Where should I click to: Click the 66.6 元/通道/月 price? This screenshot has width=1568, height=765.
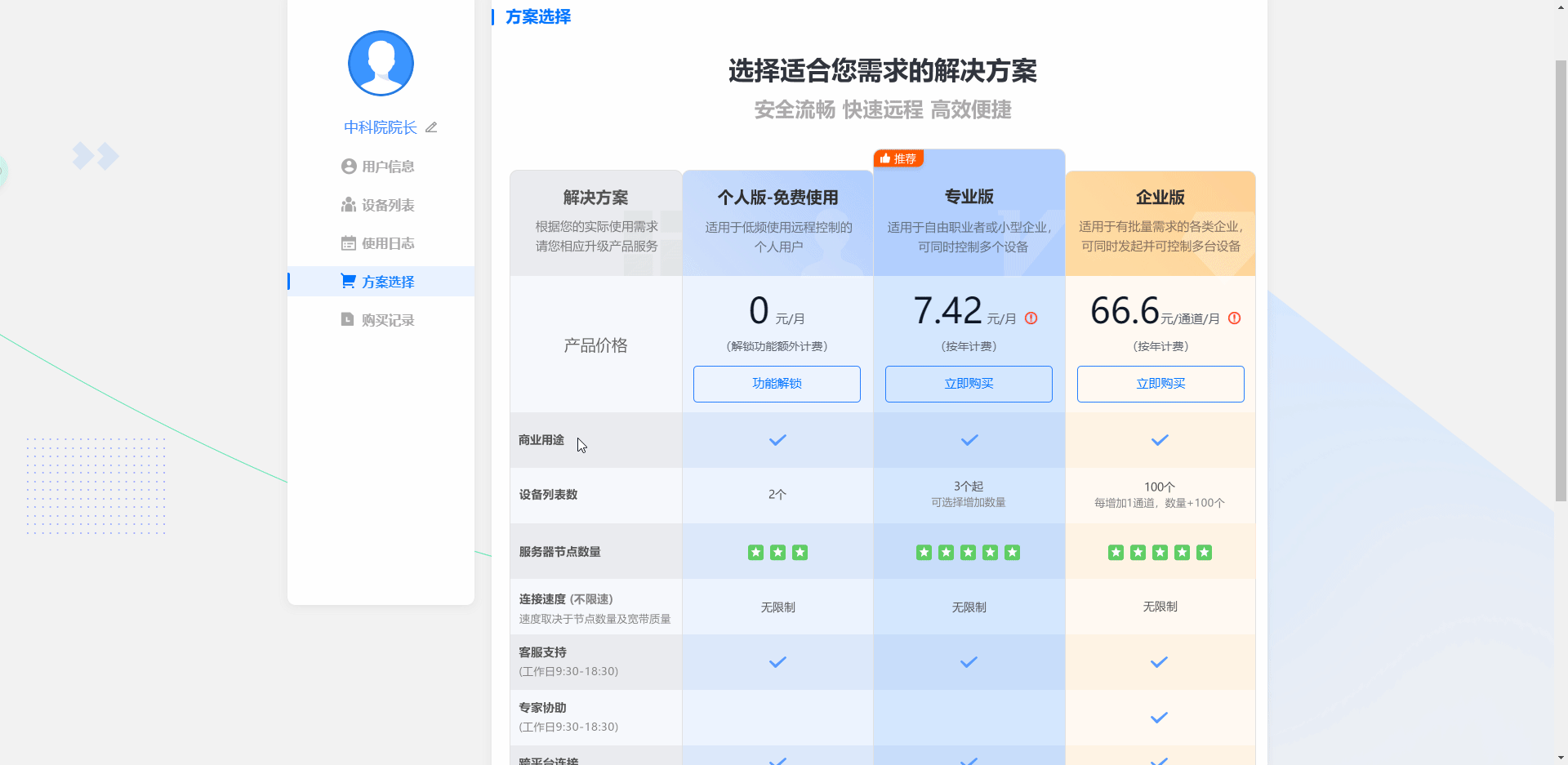(1155, 311)
